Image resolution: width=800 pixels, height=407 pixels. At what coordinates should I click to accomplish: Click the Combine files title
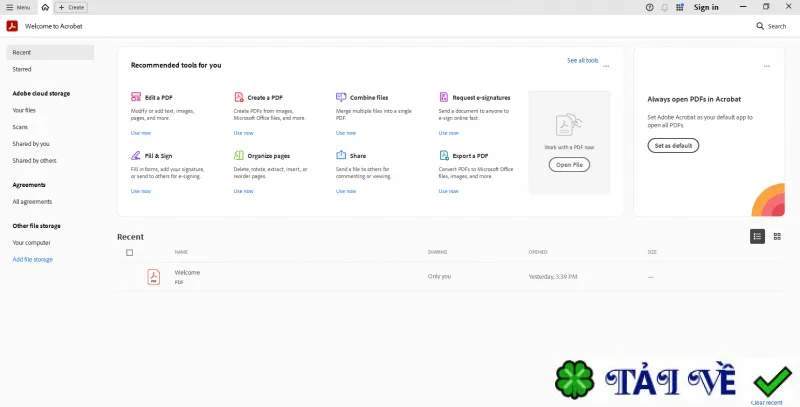tap(369, 97)
